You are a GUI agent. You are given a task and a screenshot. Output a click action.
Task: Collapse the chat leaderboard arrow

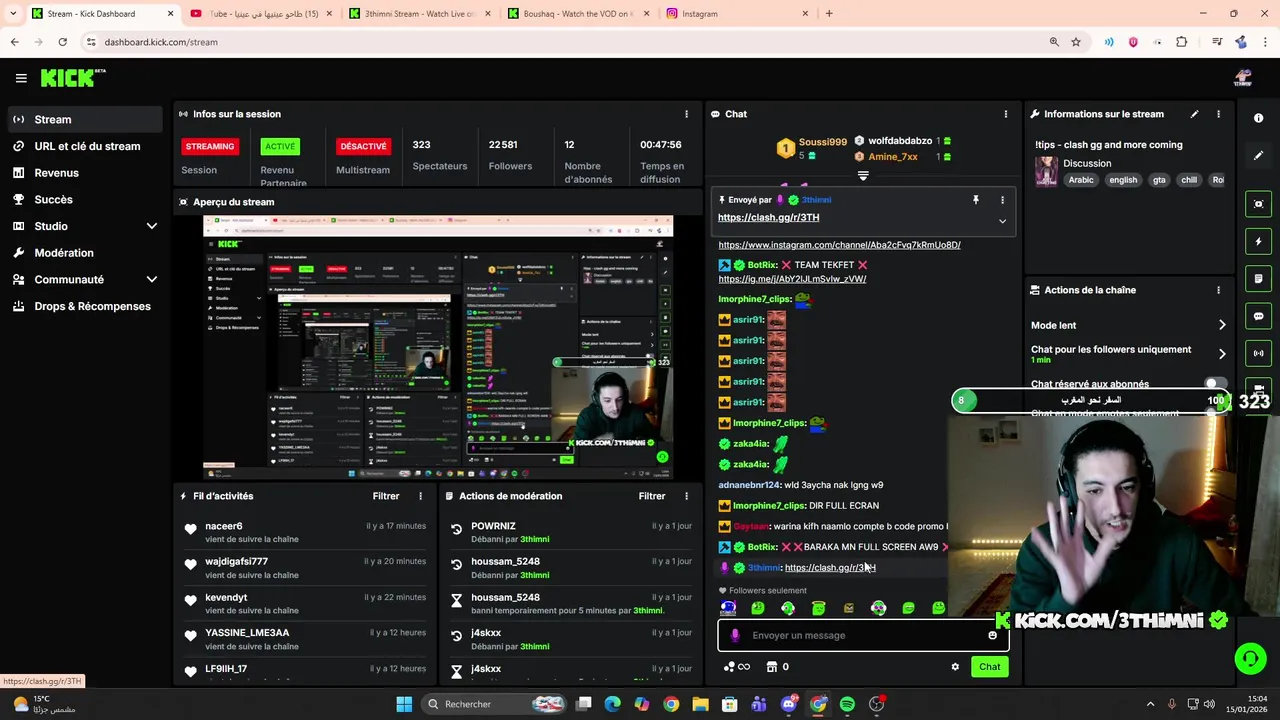click(863, 176)
